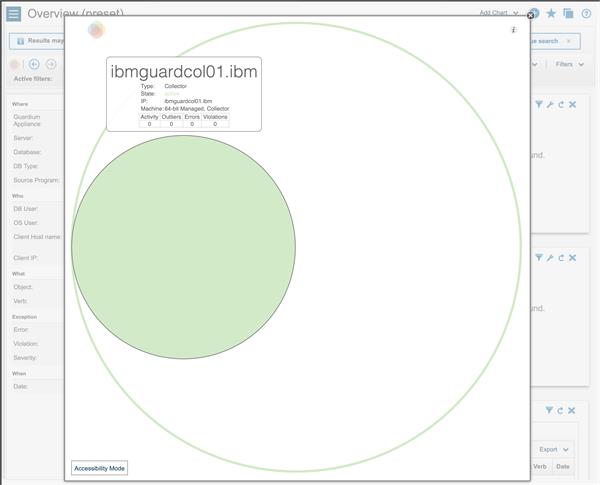
Task: Open the copy dashboard icon
Action: (568, 13)
